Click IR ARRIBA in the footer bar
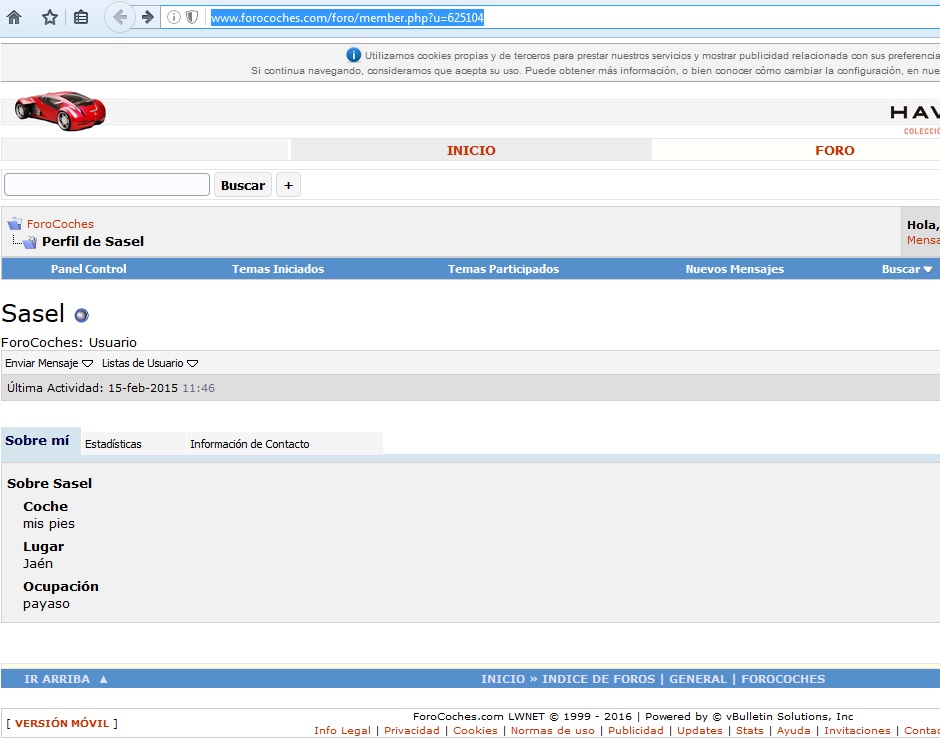 65,679
